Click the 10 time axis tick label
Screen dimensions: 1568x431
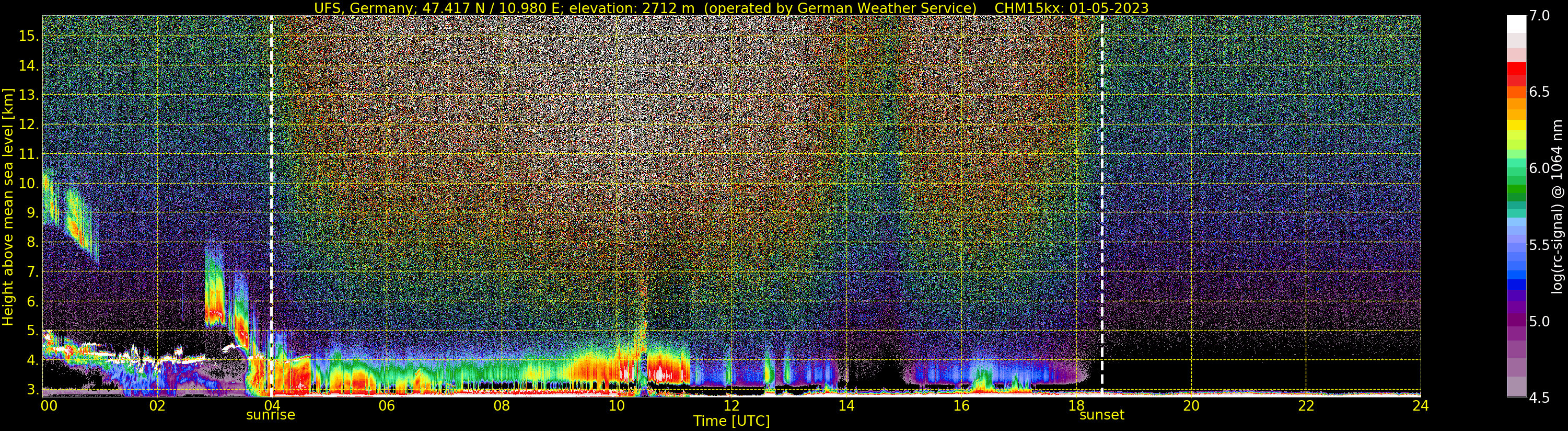[x=617, y=405]
